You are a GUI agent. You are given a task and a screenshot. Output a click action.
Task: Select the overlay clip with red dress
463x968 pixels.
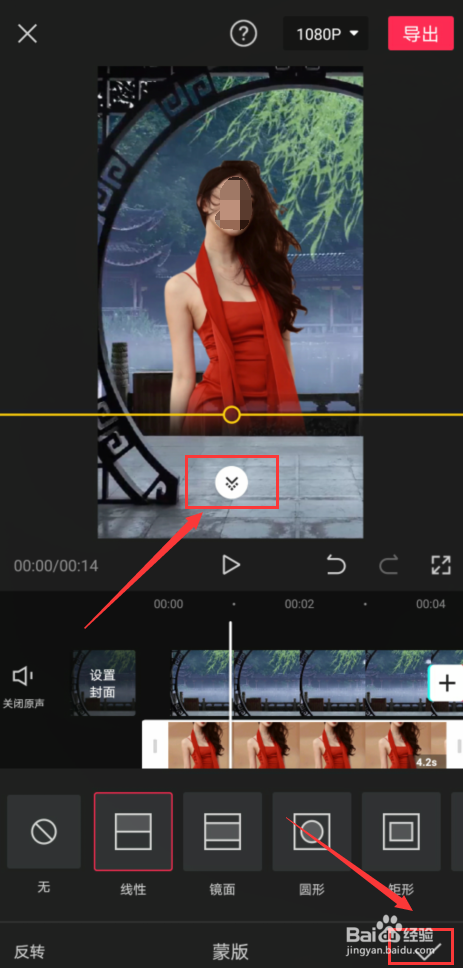coord(307,745)
